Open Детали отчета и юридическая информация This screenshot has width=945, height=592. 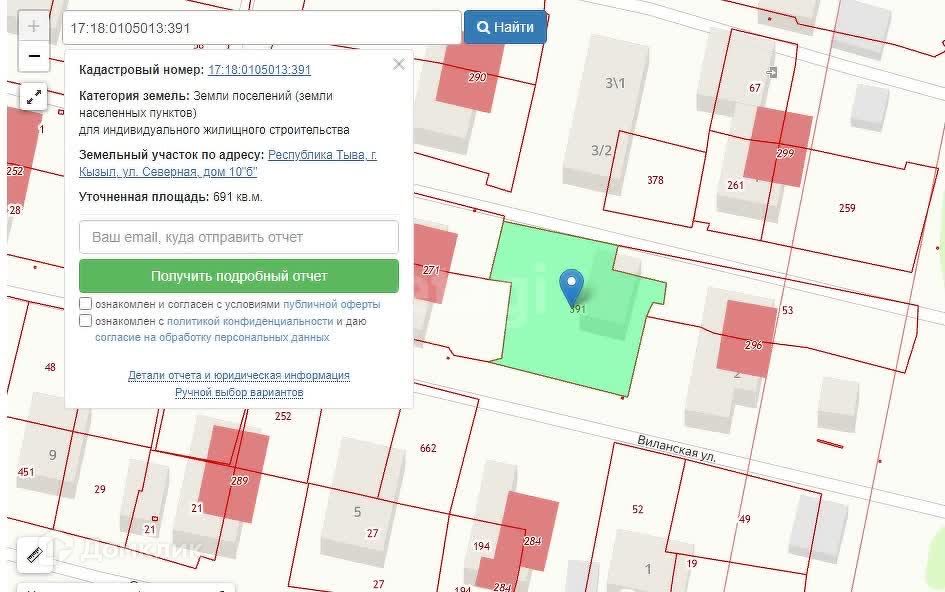tap(239, 375)
